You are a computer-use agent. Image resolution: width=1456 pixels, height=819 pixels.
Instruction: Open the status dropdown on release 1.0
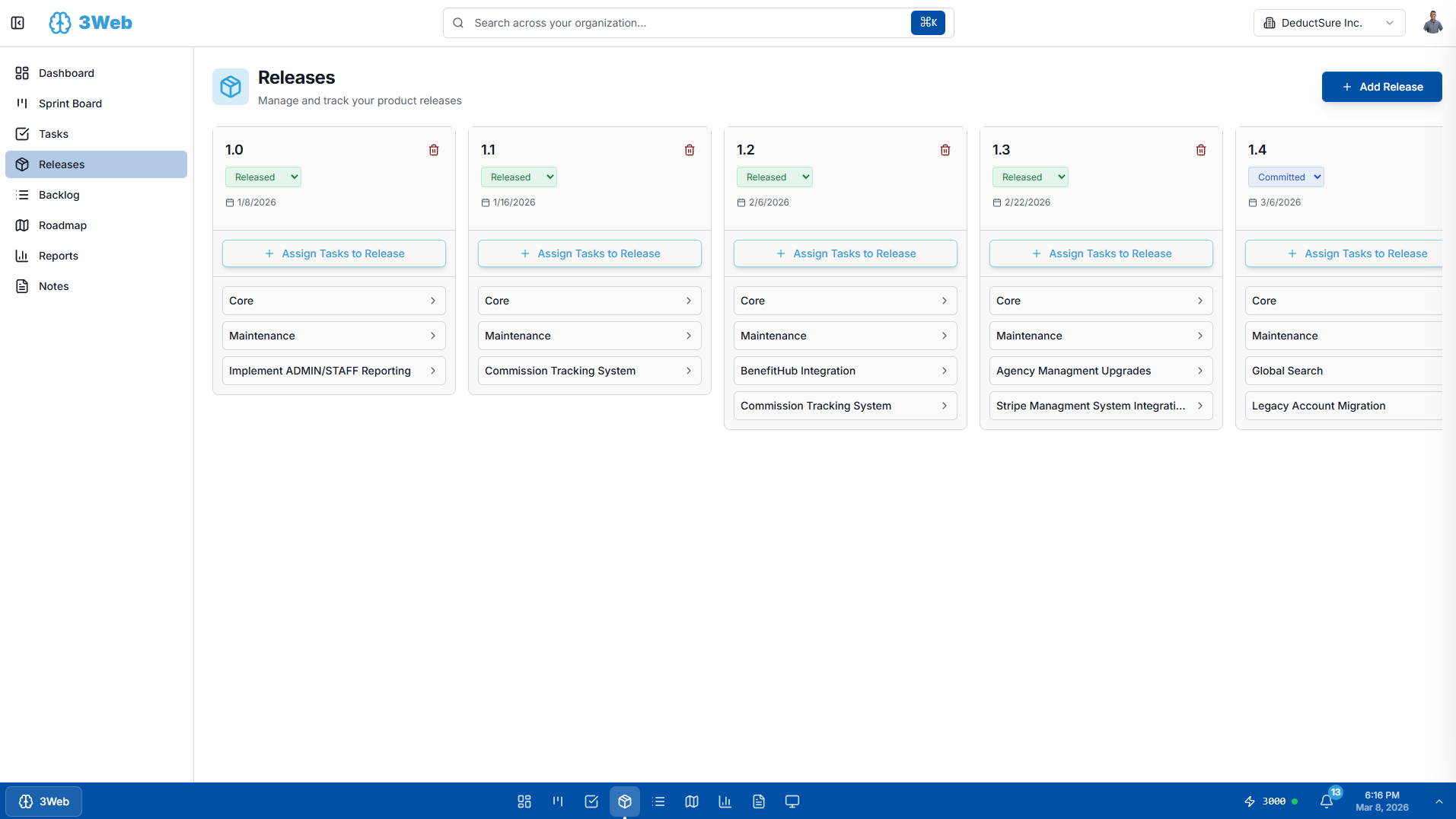point(263,177)
